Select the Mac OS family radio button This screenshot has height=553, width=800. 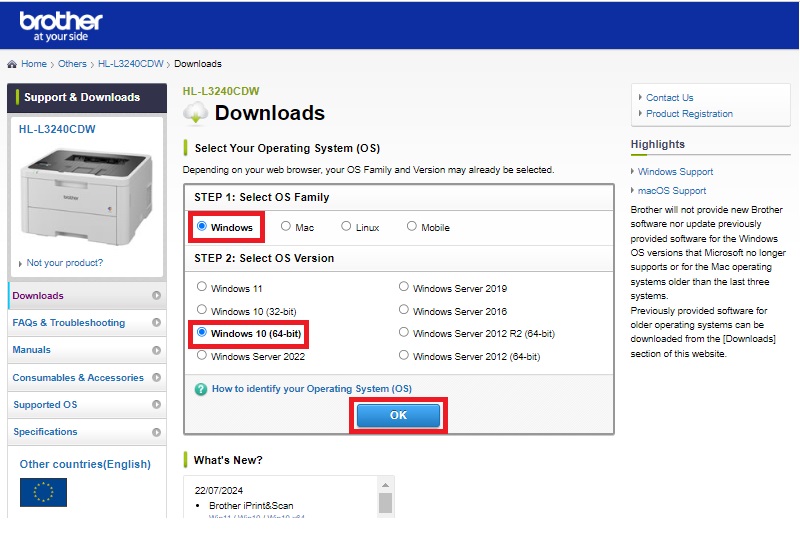[286, 227]
